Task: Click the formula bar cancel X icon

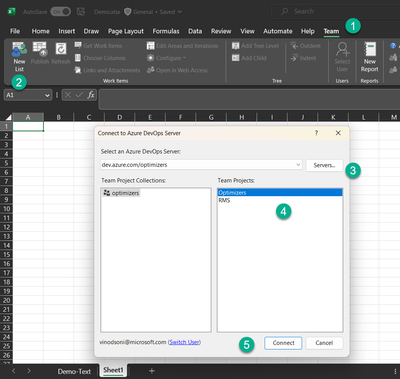Action: (68, 95)
